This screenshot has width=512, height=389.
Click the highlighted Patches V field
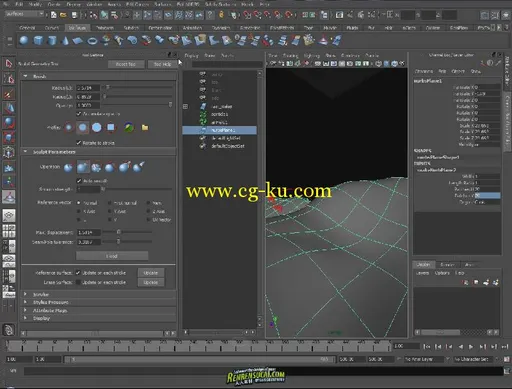[x=487, y=195]
